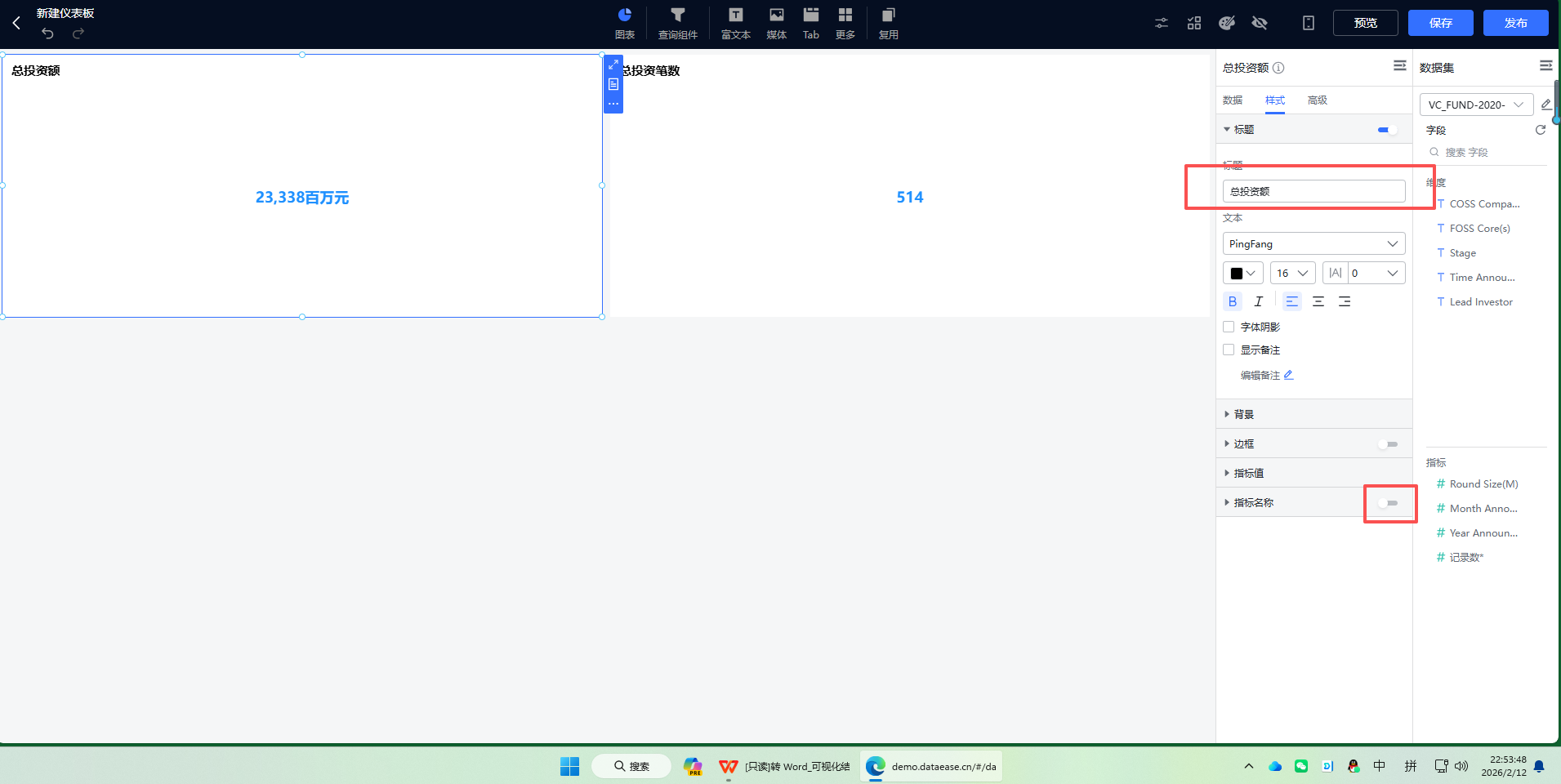The image size is (1561, 784).
Task: Collapse the 标题 section
Action: point(1227,129)
